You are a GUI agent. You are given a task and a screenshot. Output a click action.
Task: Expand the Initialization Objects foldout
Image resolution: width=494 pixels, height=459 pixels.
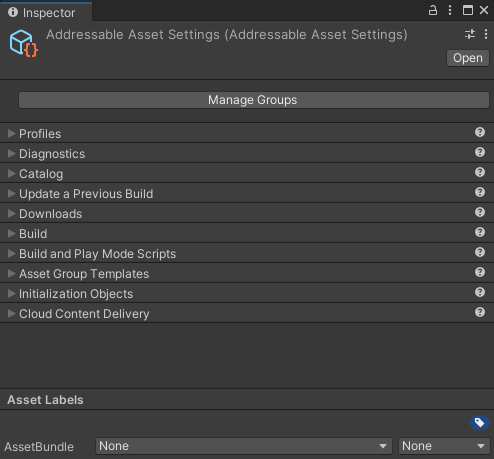pos(11,294)
